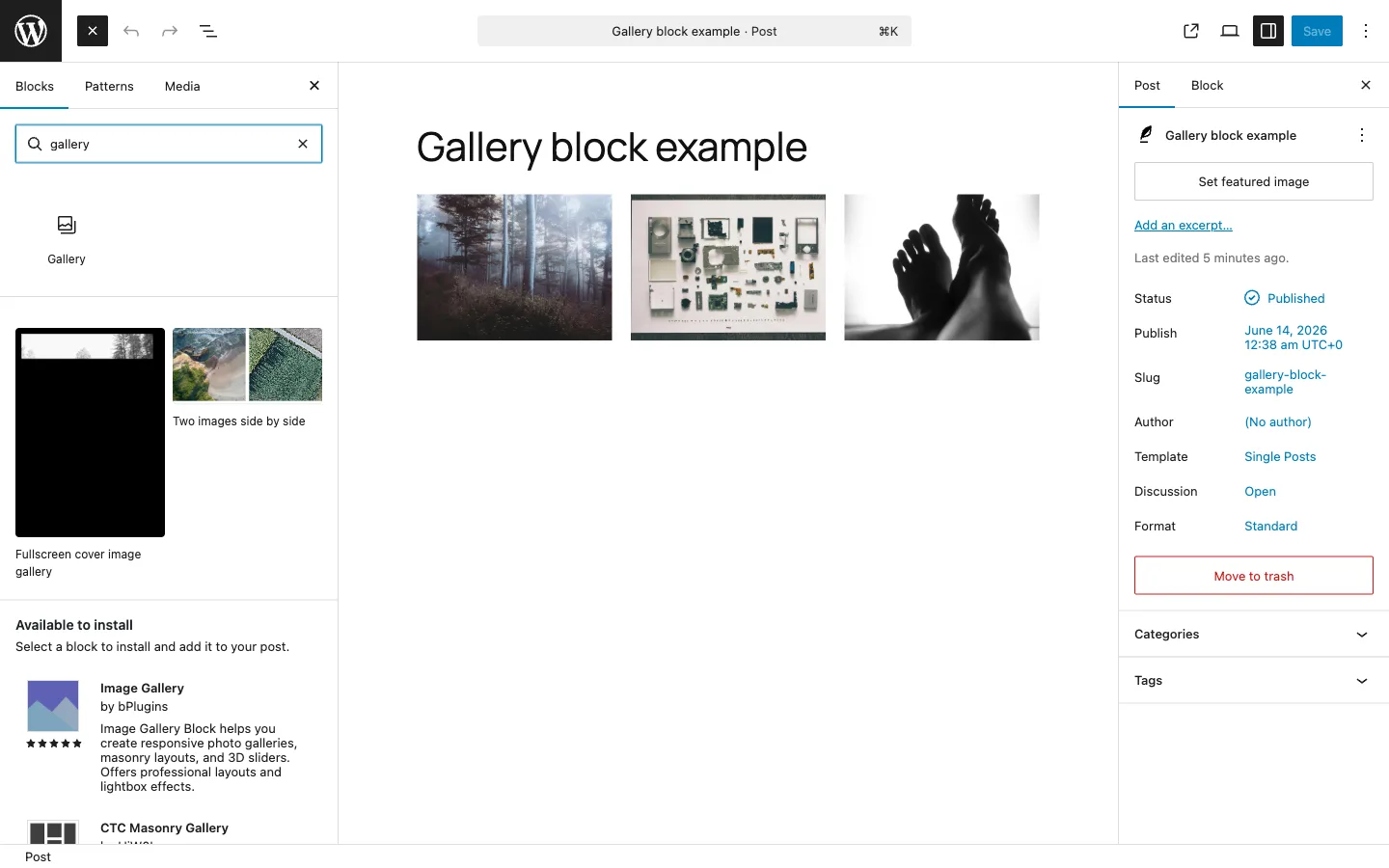Undo the last change
Screen dimensions: 1389x868
click(x=131, y=31)
